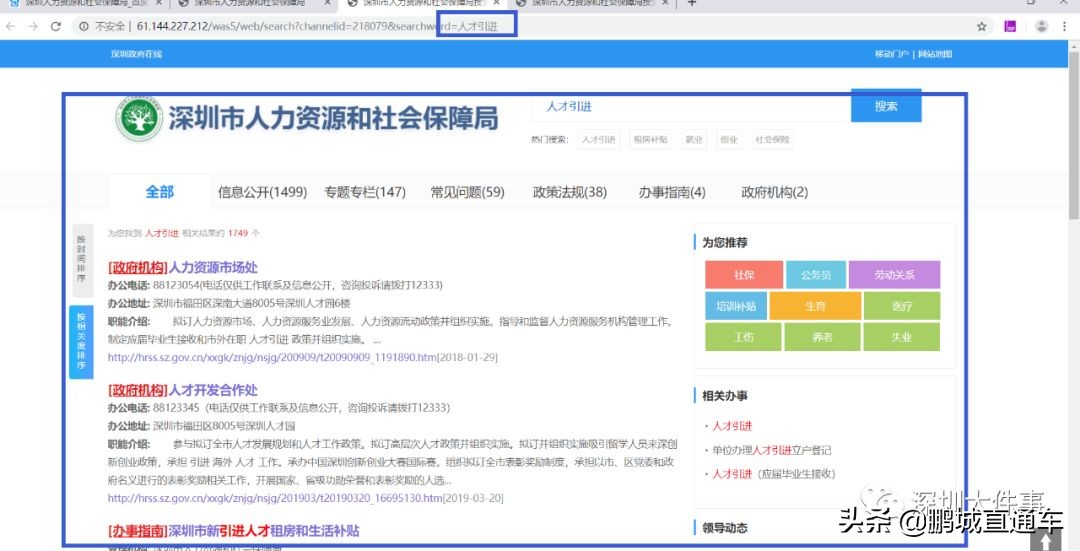Viewport: 1080px width, 551px height.
Task: Click the search box containing 人才引进
Action: 691,107
